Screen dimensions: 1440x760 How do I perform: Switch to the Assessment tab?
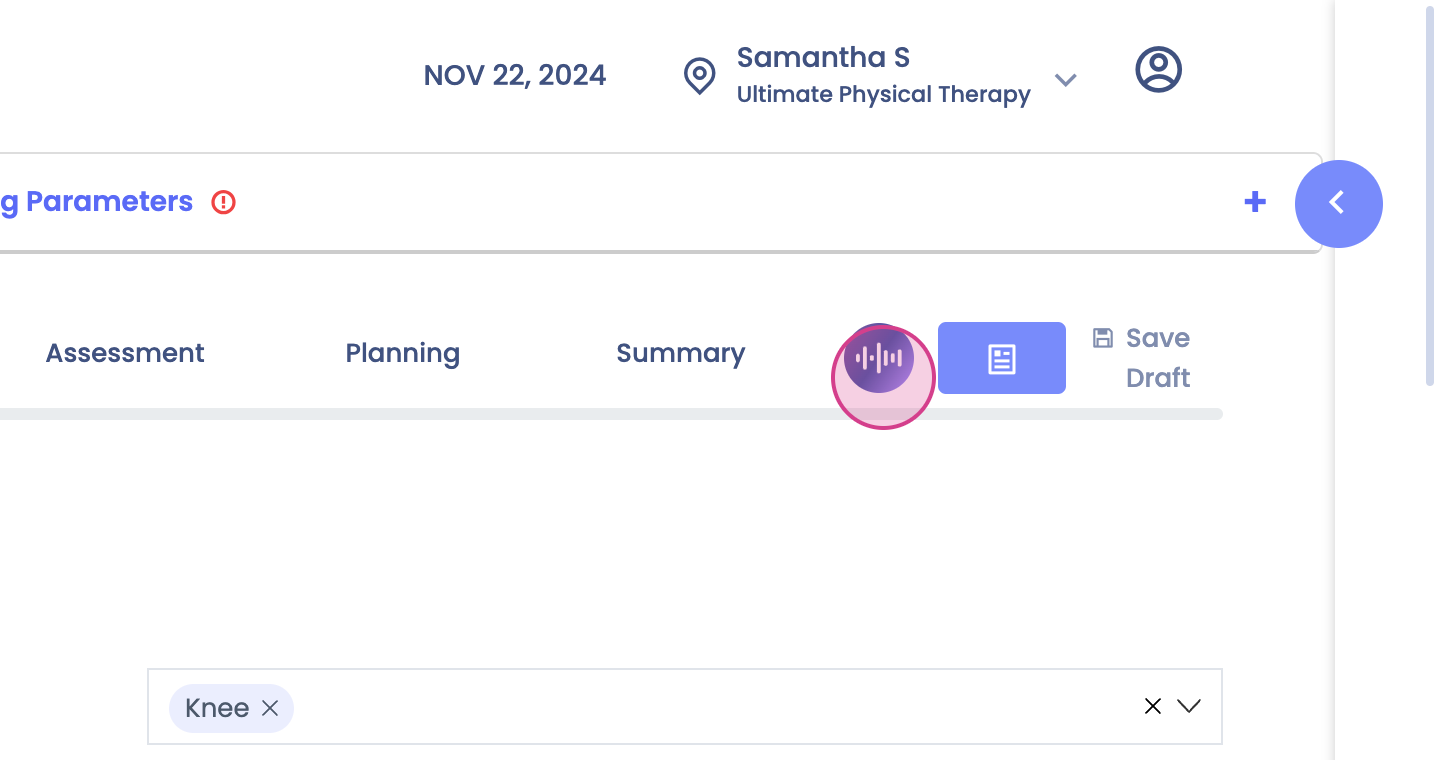[125, 353]
